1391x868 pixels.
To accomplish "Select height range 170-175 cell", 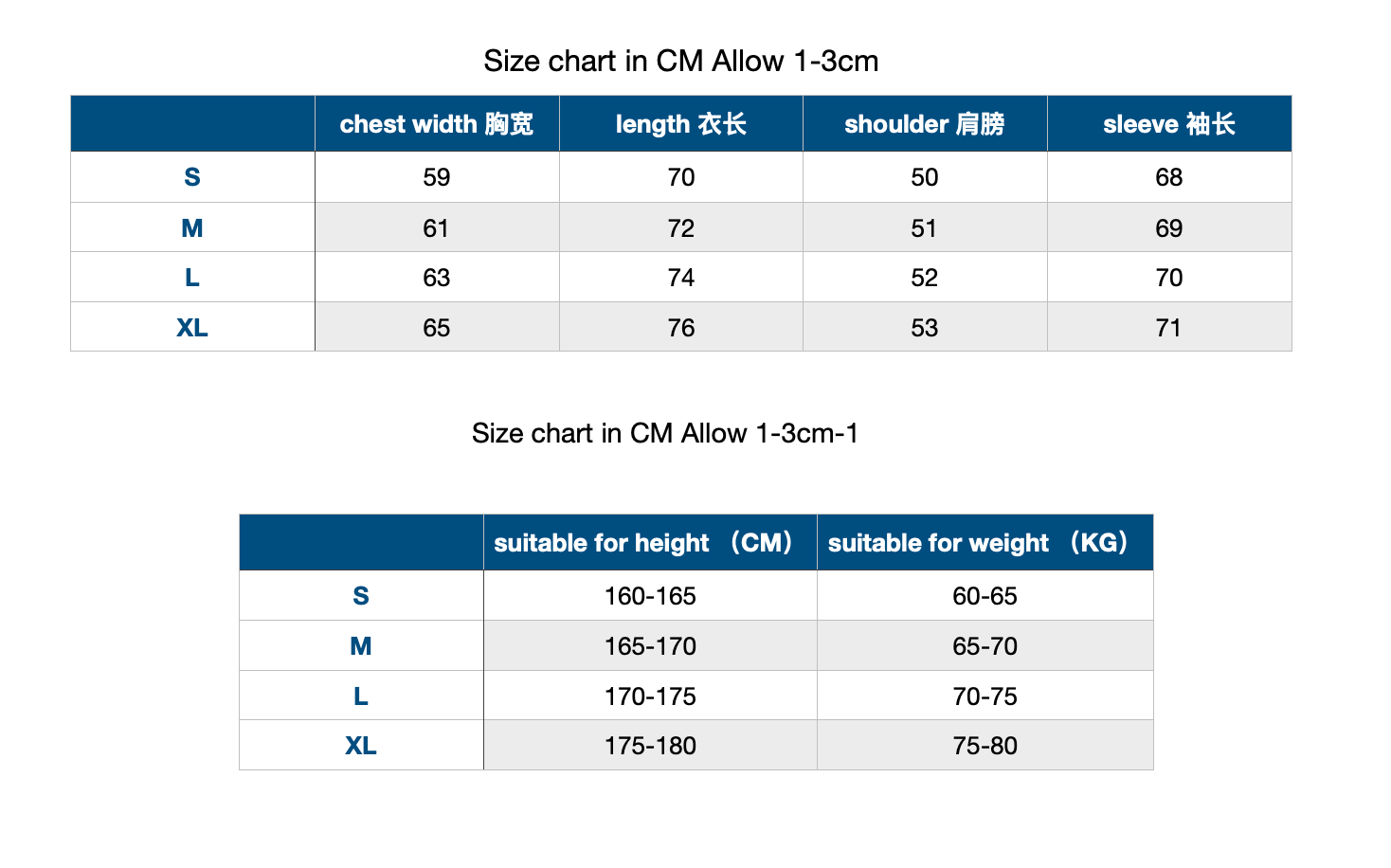I will pyautogui.click(x=650, y=696).
